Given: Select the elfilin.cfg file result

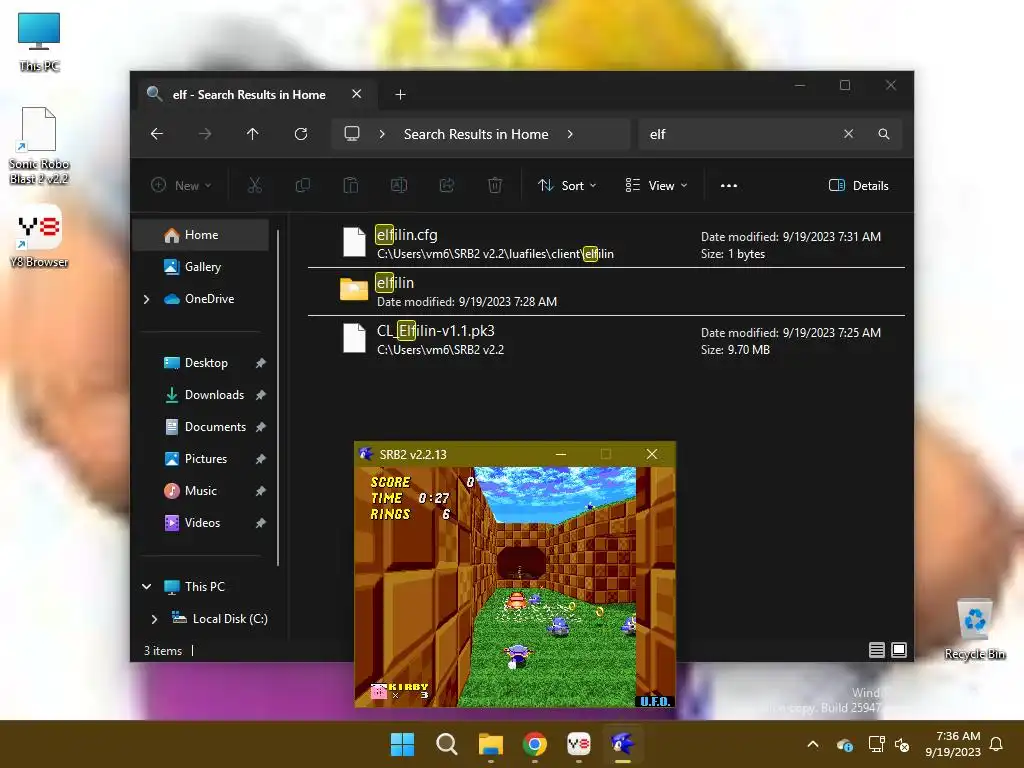Looking at the screenshot, I should pos(606,244).
